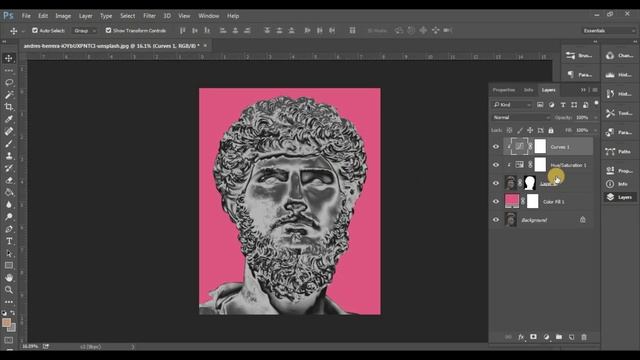
Task: Hide the Curves 1 layer
Action: click(x=496, y=147)
